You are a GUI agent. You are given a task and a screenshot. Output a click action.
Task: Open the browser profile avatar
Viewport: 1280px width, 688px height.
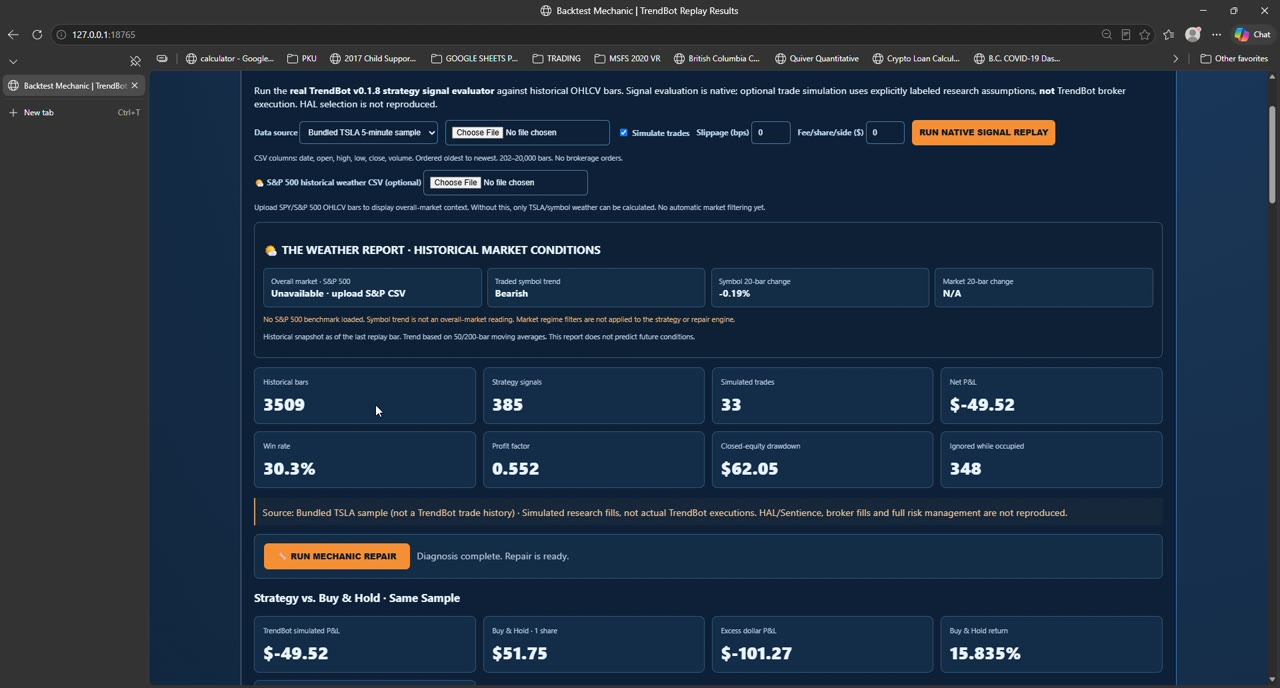[1193, 34]
